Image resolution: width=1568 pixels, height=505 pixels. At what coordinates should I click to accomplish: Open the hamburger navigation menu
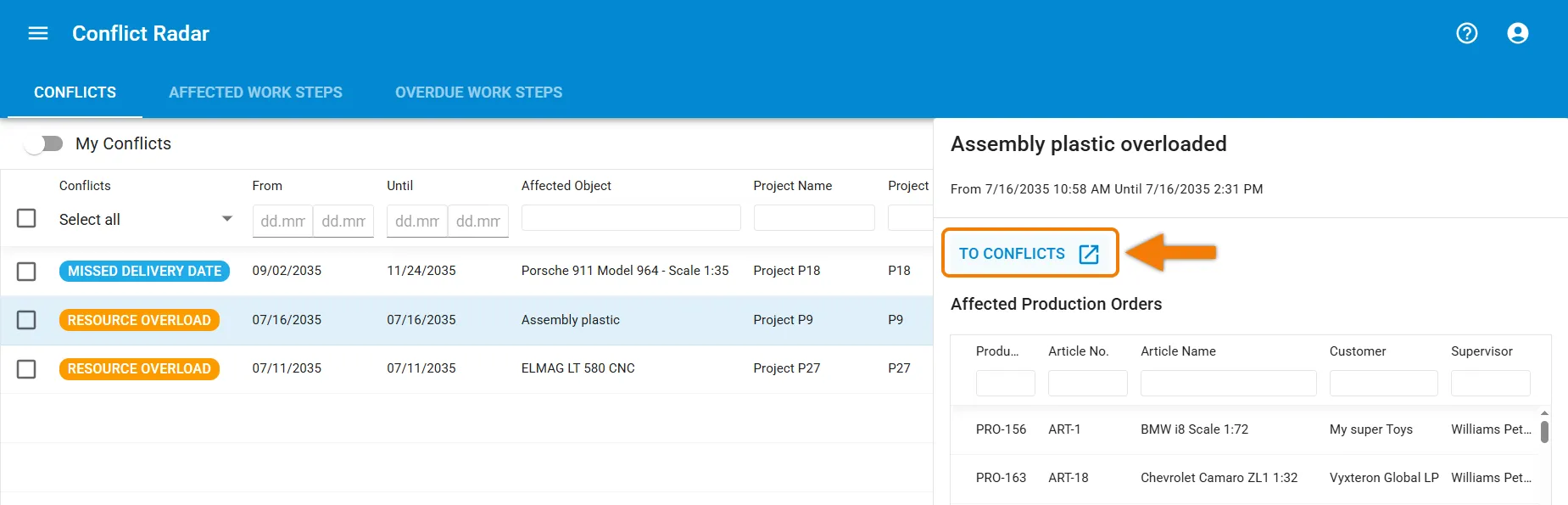[x=38, y=33]
